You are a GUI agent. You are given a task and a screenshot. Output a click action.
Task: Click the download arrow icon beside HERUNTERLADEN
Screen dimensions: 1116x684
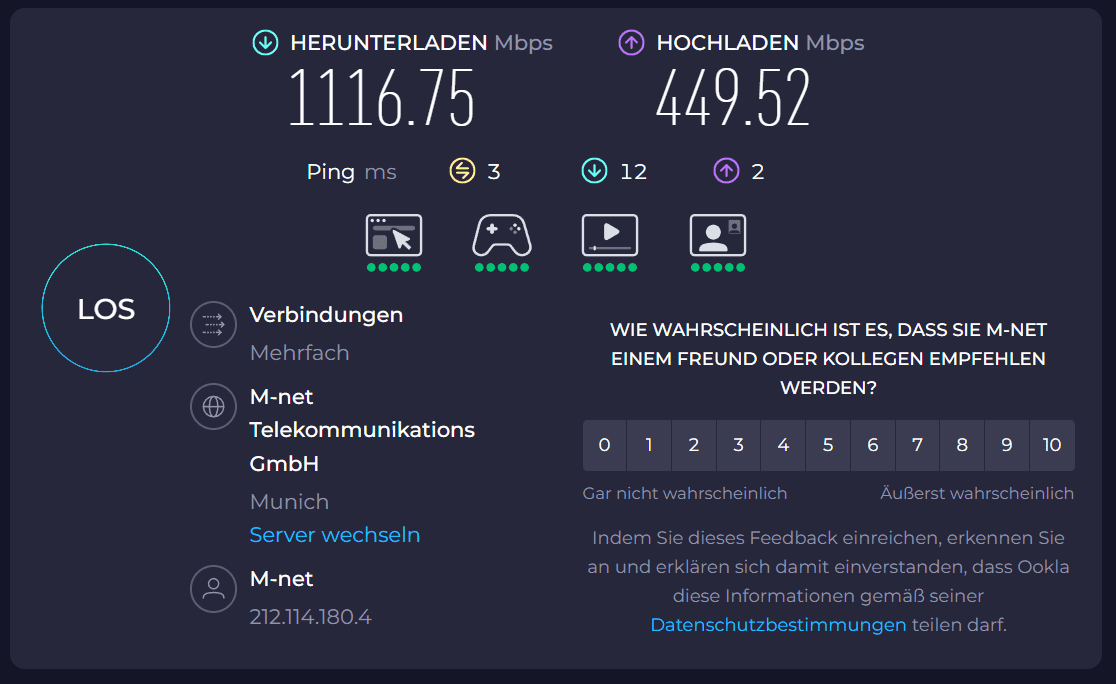tap(265, 43)
